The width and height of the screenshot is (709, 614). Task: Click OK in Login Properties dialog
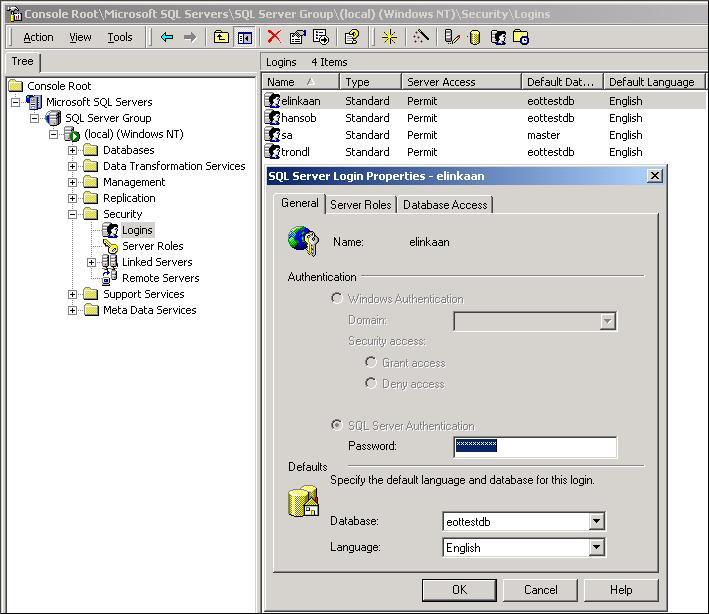[459, 590]
